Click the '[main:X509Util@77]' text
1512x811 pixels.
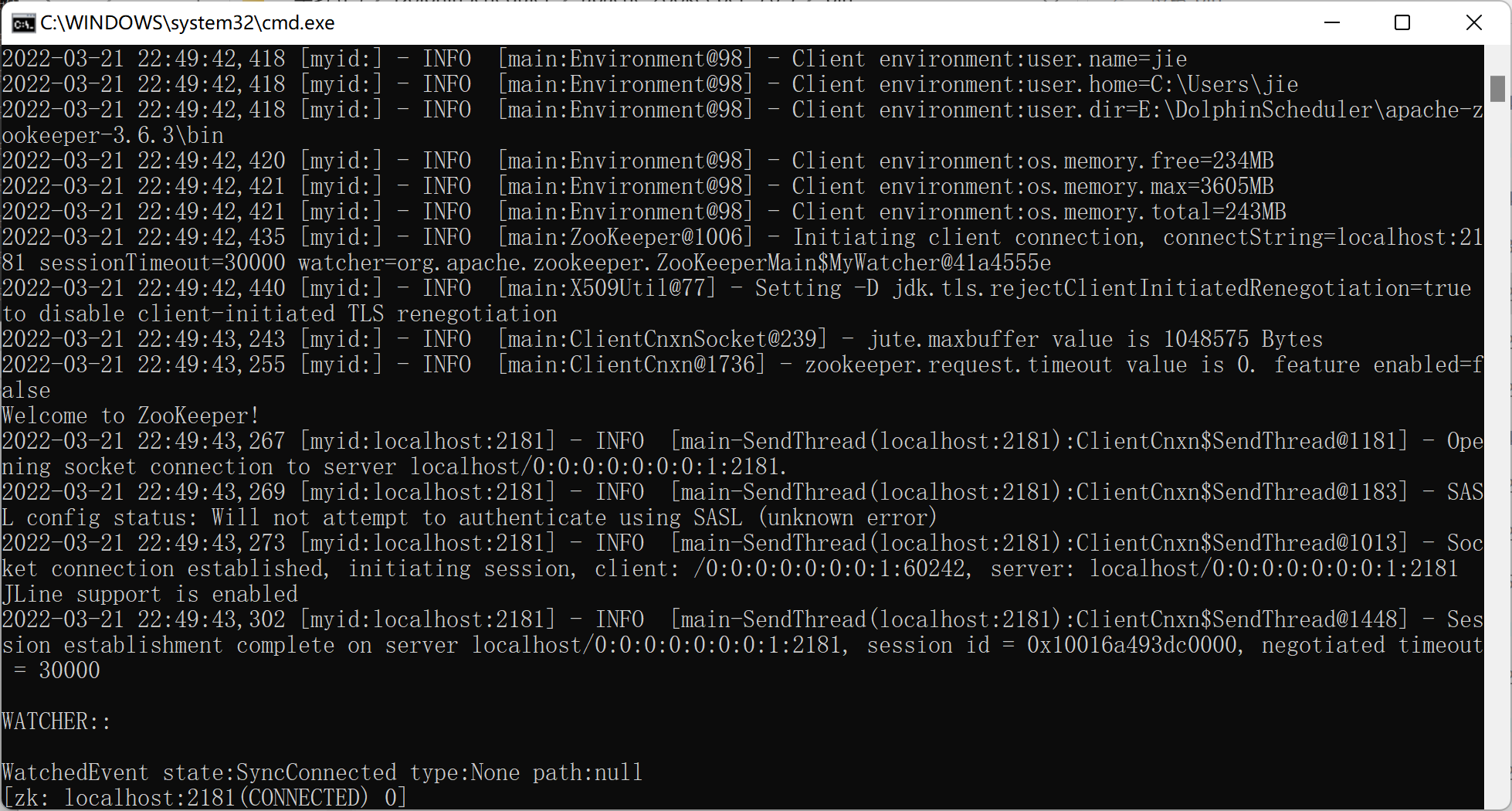pos(607,288)
